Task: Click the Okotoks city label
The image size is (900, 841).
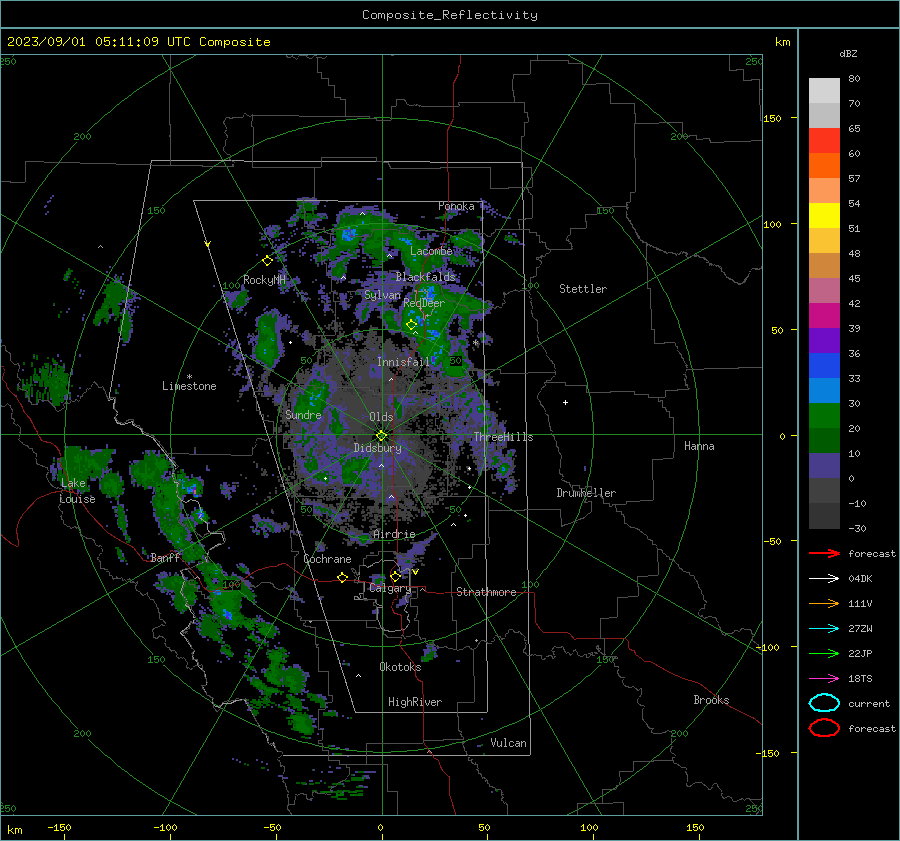Action: click(400, 667)
